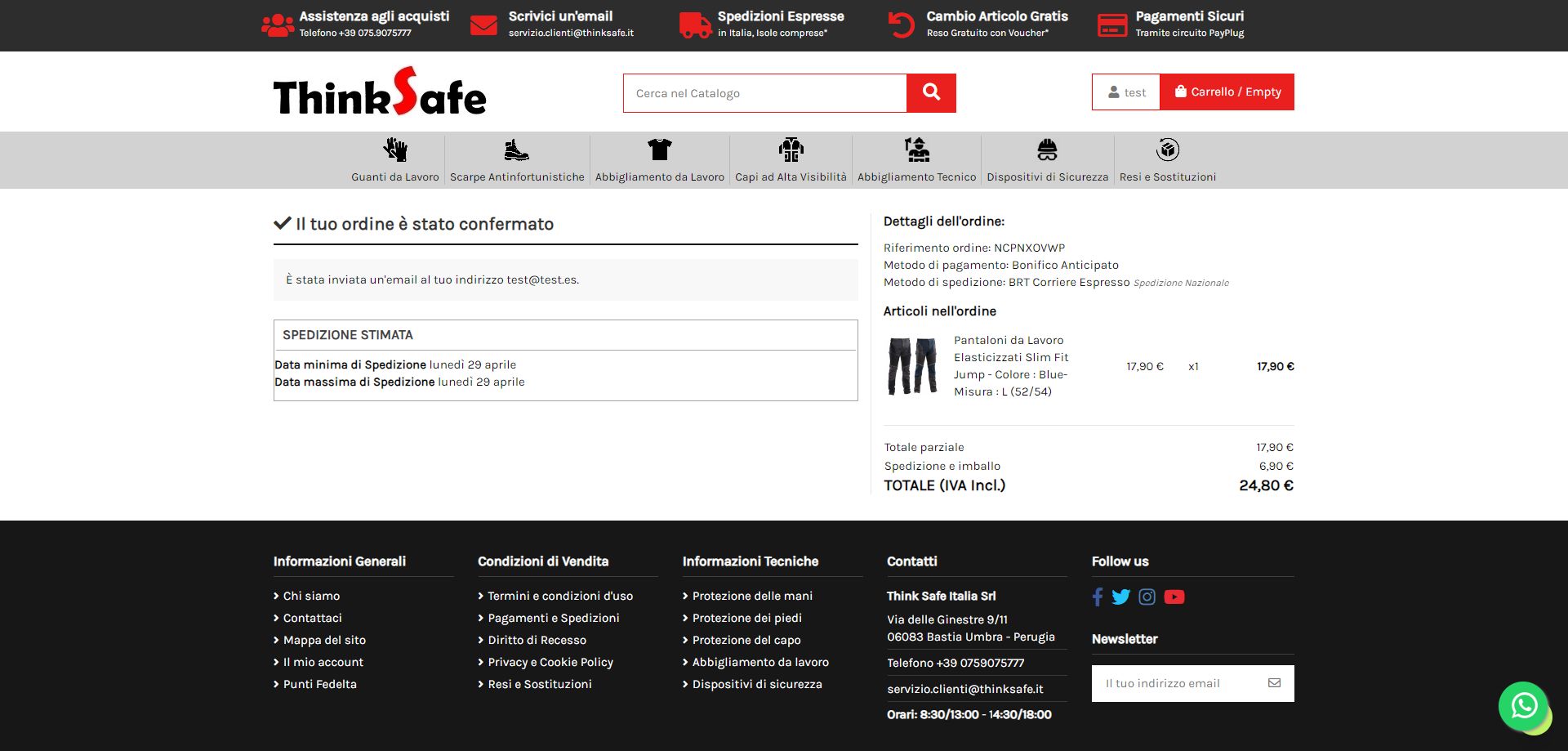
Task: Open Abbigliamento Tecnico worker icon
Action: tap(917, 150)
